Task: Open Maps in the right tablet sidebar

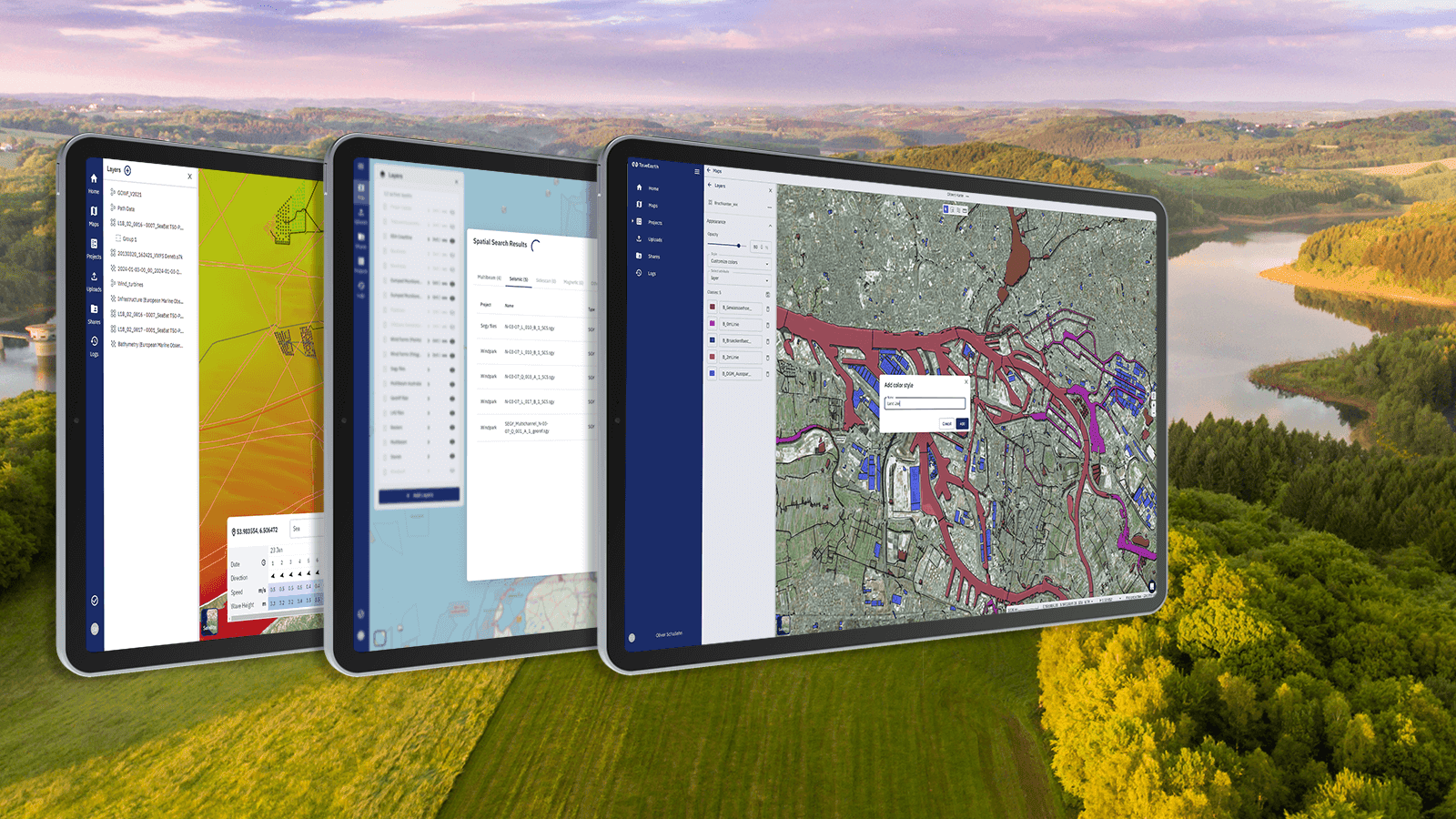Action: coord(647,205)
